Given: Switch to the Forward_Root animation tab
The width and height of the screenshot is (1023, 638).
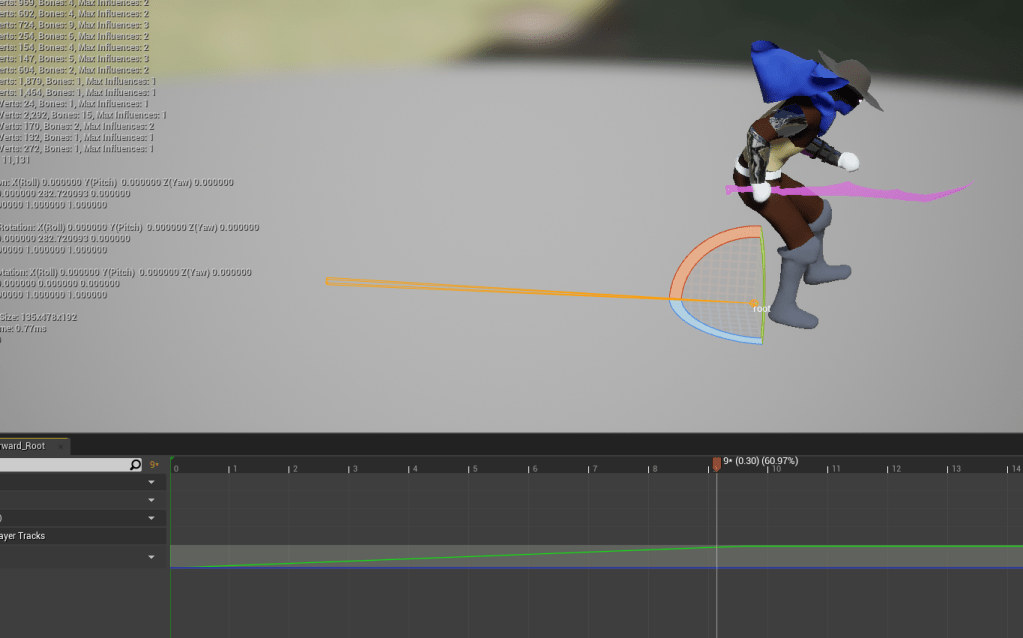Looking at the screenshot, I should (24, 446).
